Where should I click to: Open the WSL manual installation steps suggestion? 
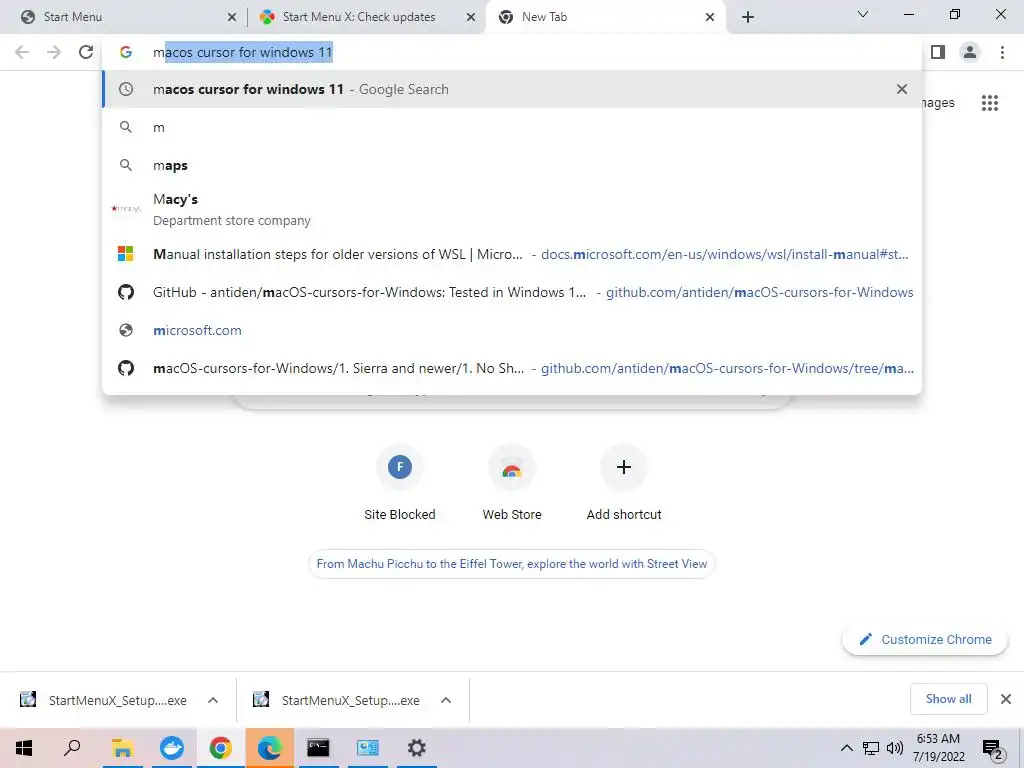point(512,254)
